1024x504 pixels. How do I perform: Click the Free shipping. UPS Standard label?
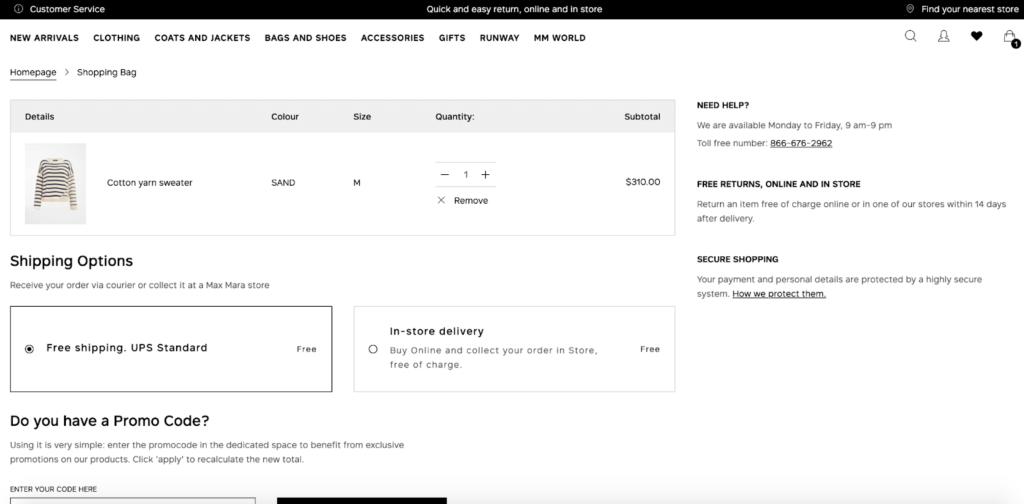click(127, 348)
